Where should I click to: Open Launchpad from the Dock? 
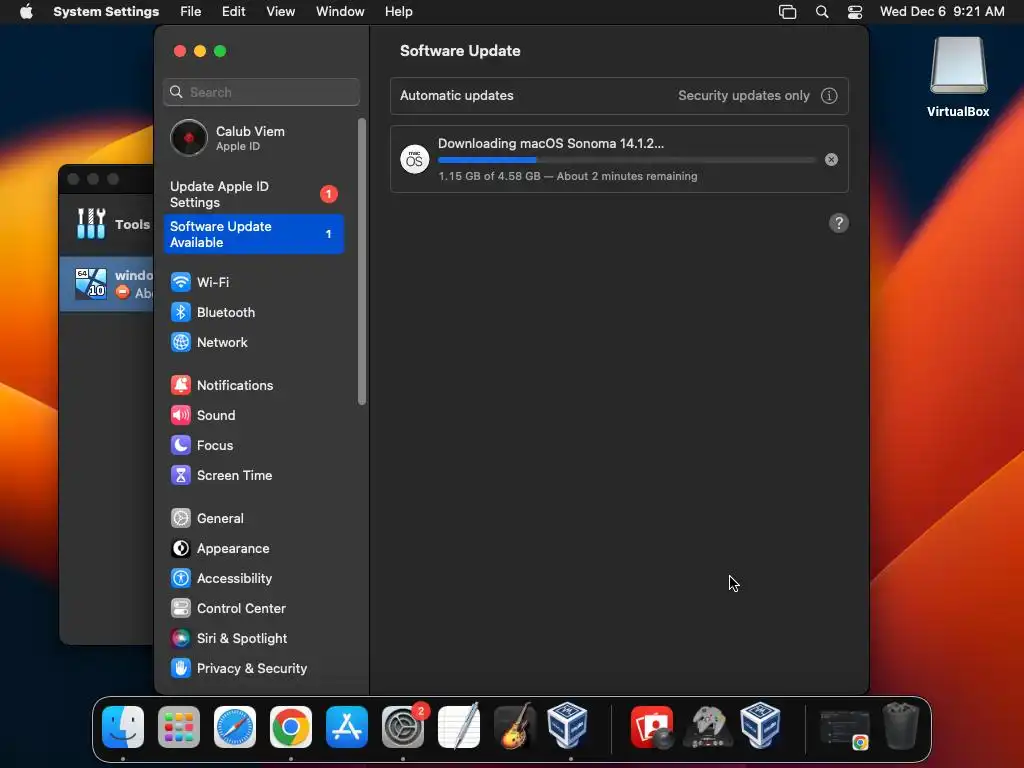(x=179, y=727)
